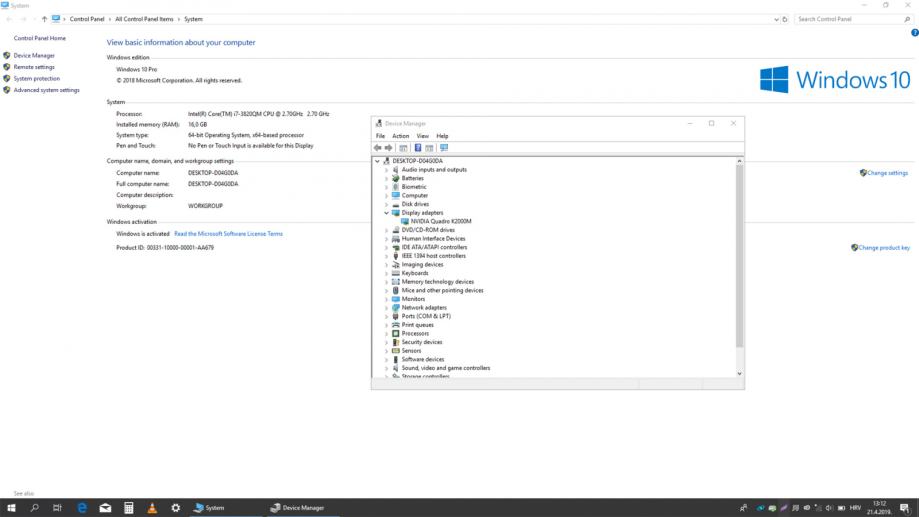
Task: Click the Change settings link
Action: (x=887, y=173)
